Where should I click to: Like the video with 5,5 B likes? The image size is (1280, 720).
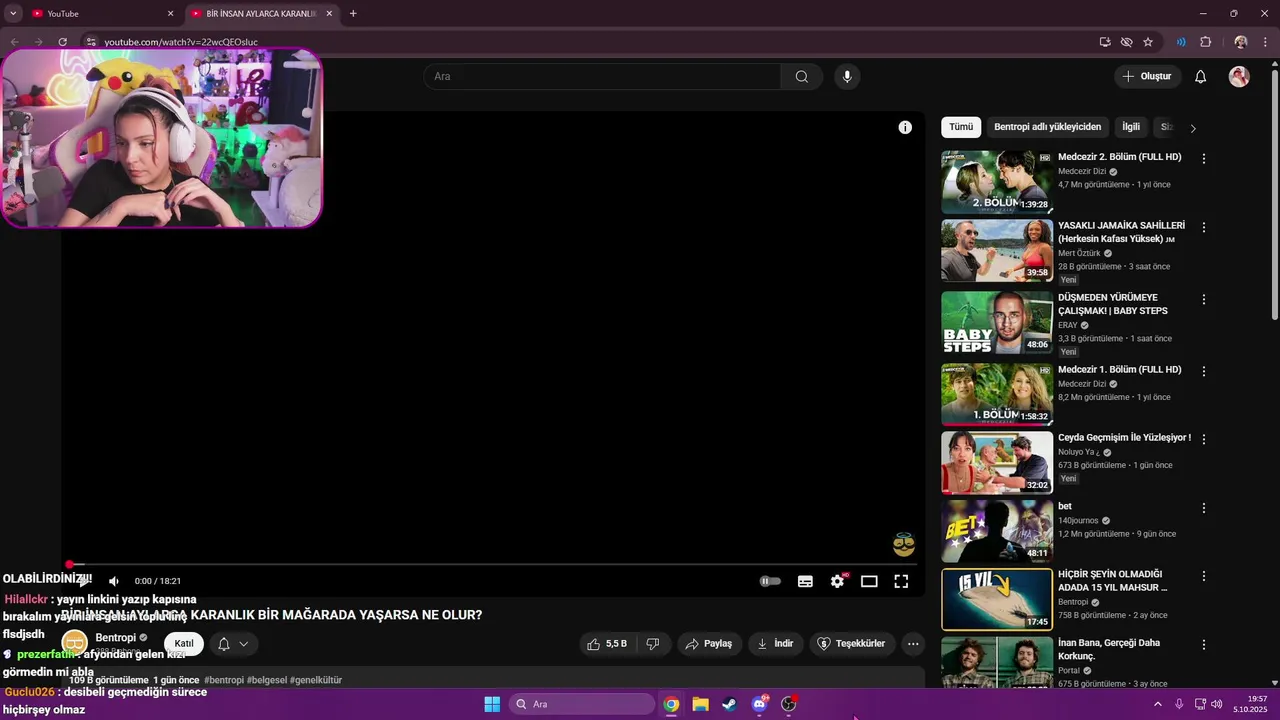tap(608, 644)
